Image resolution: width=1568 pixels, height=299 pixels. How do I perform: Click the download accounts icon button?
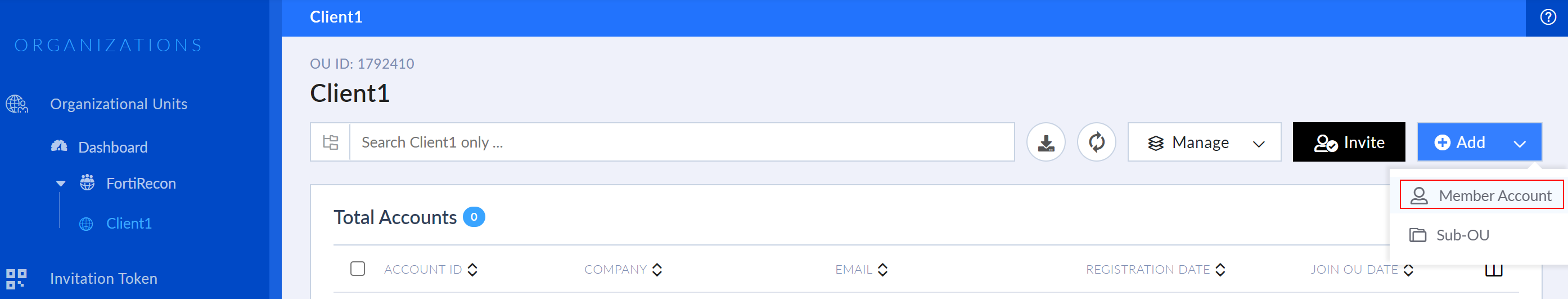click(x=1045, y=142)
